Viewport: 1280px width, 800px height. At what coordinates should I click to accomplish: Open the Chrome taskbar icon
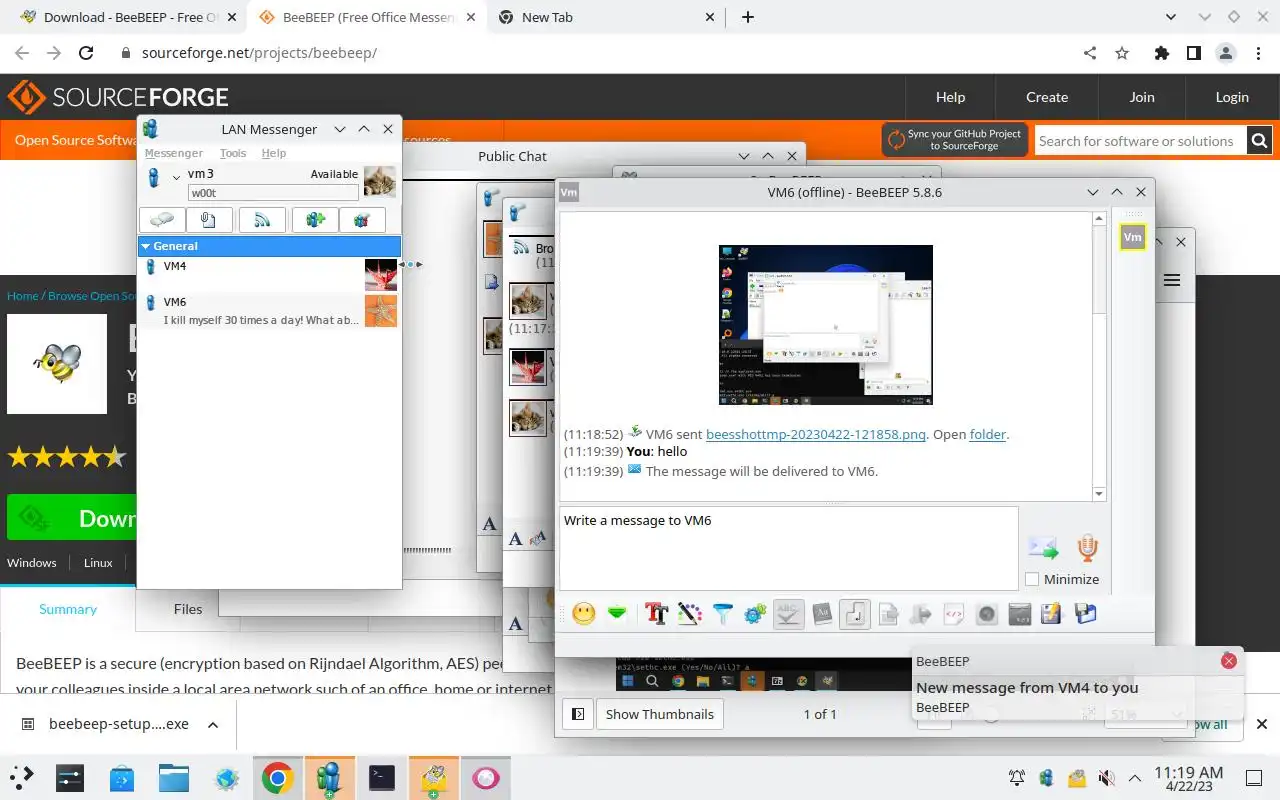[x=277, y=778]
